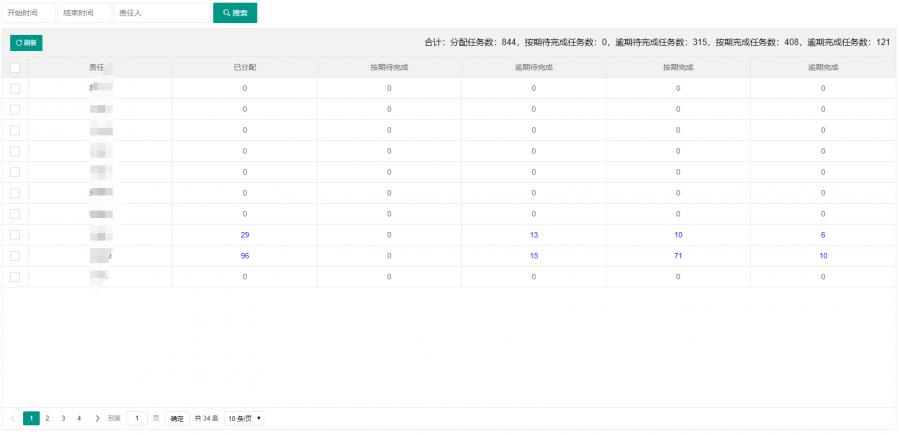This screenshot has height=435, width=899.
Task: Click the 刷新 refresh button
Action: click(x=26, y=43)
